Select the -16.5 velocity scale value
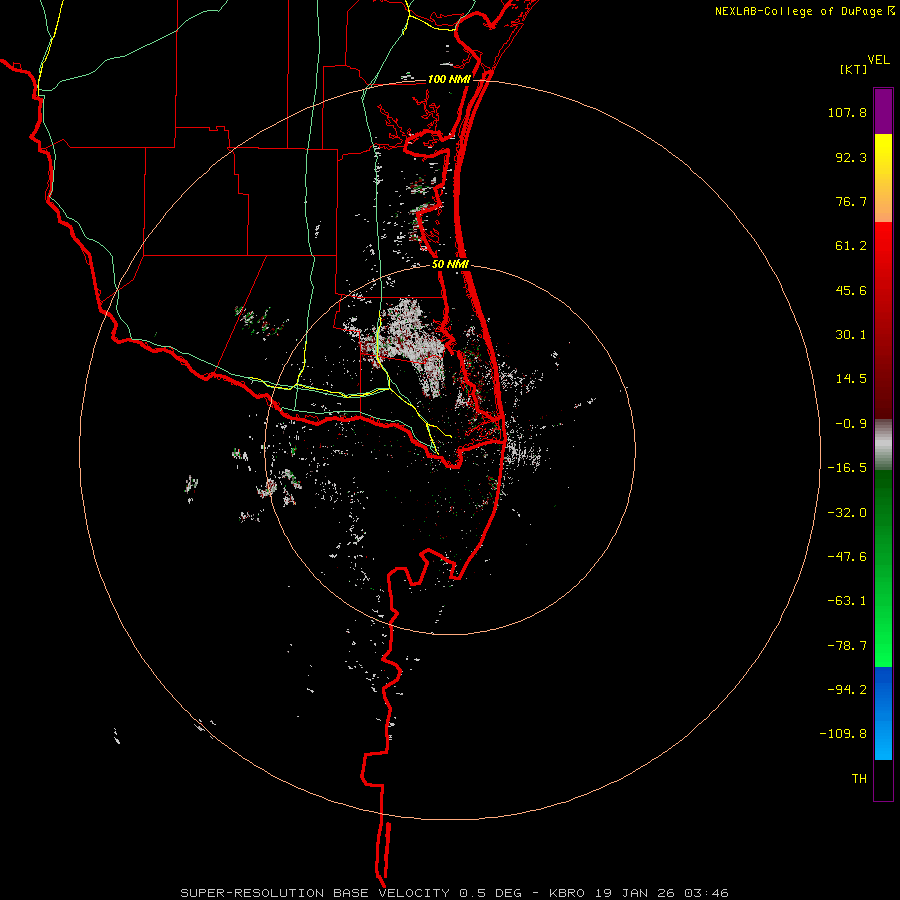This screenshot has width=900, height=900. (x=847, y=468)
